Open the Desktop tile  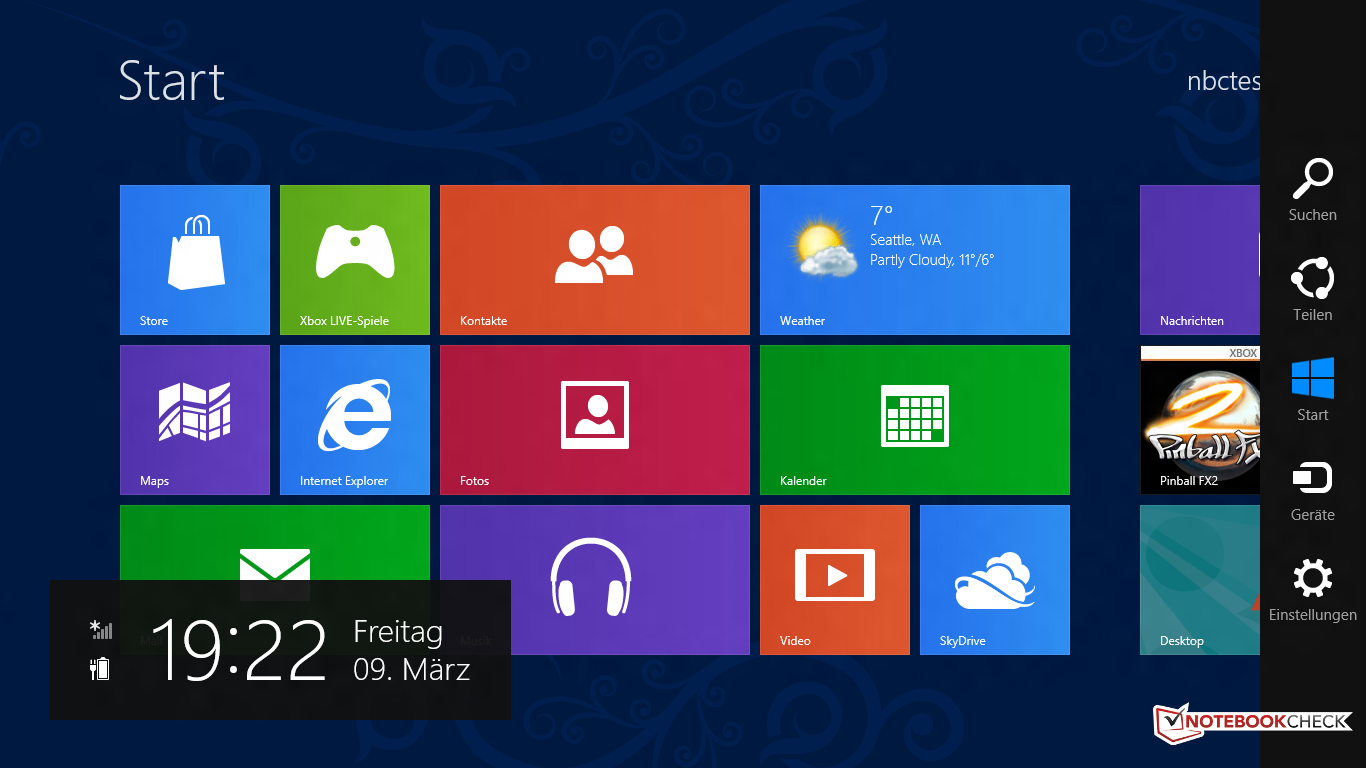tap(1200, 580)
